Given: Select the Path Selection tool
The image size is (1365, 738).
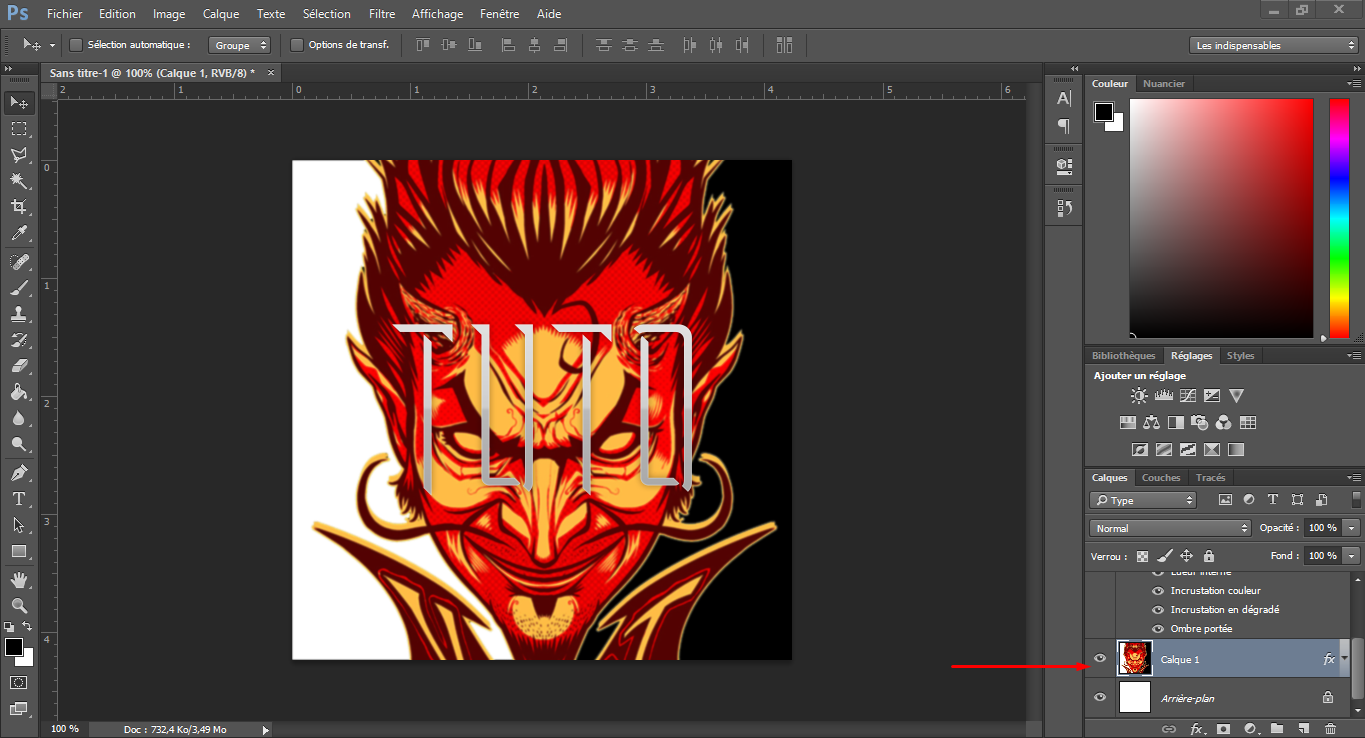Looking at the screenshot, I should point(19,524).
